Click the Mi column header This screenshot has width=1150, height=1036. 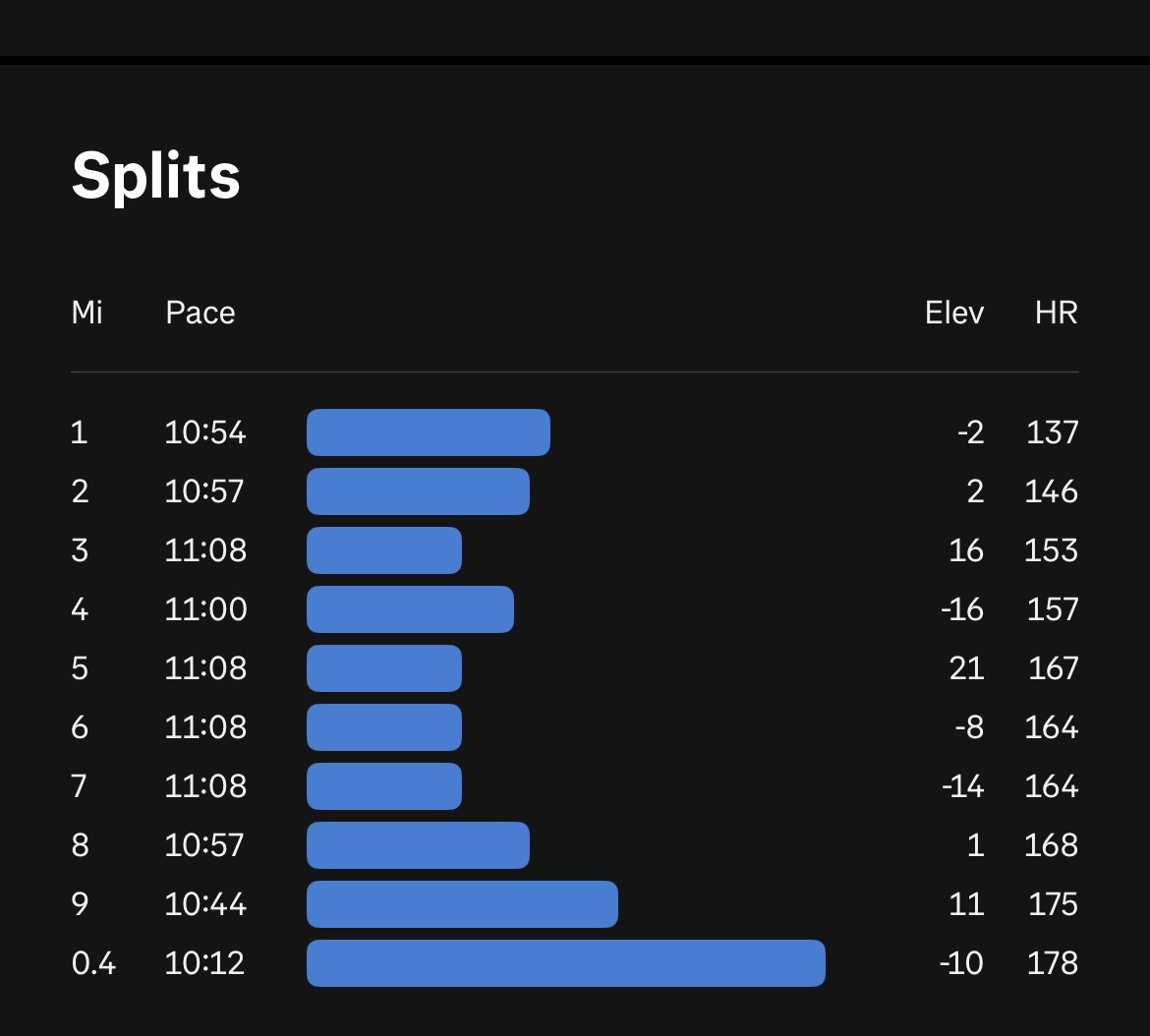coord(86,313)
